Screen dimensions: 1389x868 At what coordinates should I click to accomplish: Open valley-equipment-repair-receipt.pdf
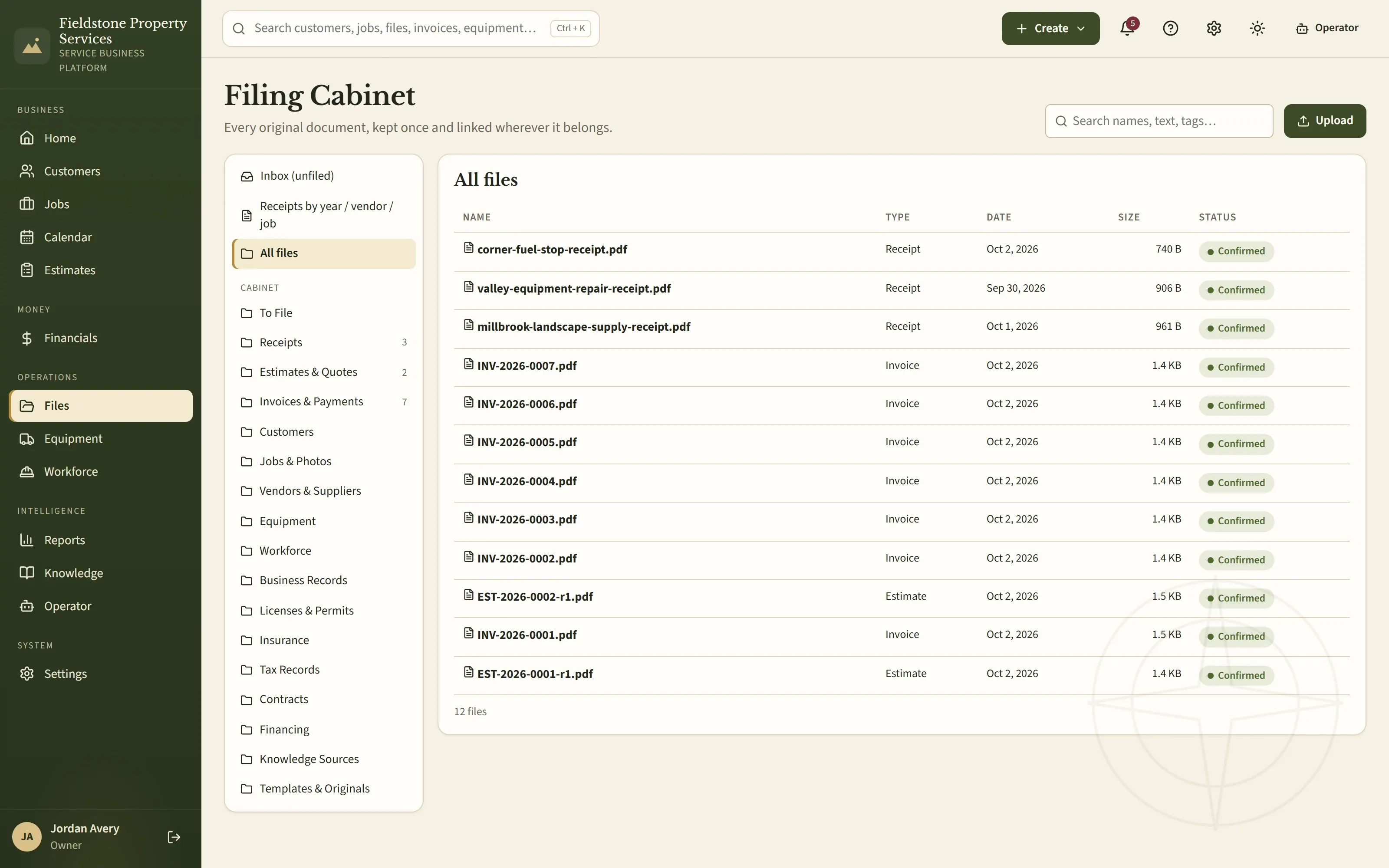(x=573, y=288)
